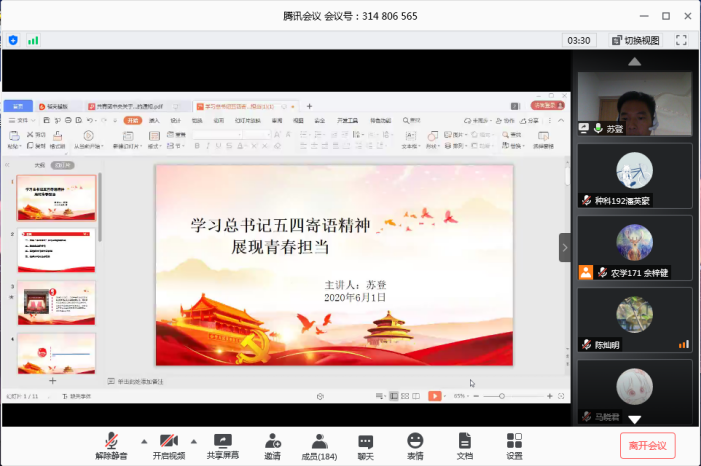Screen dimensions: 701x466
Task: Open the 聊天 chat icon
Action: (x=366, y=446)
